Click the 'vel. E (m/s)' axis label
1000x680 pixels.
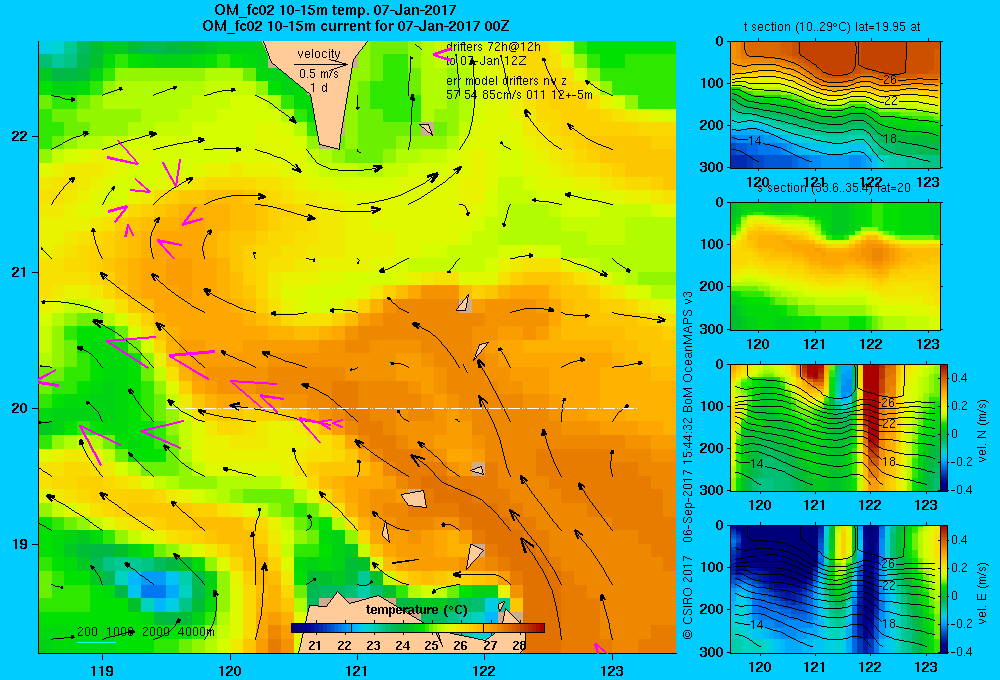coord(983,592)
